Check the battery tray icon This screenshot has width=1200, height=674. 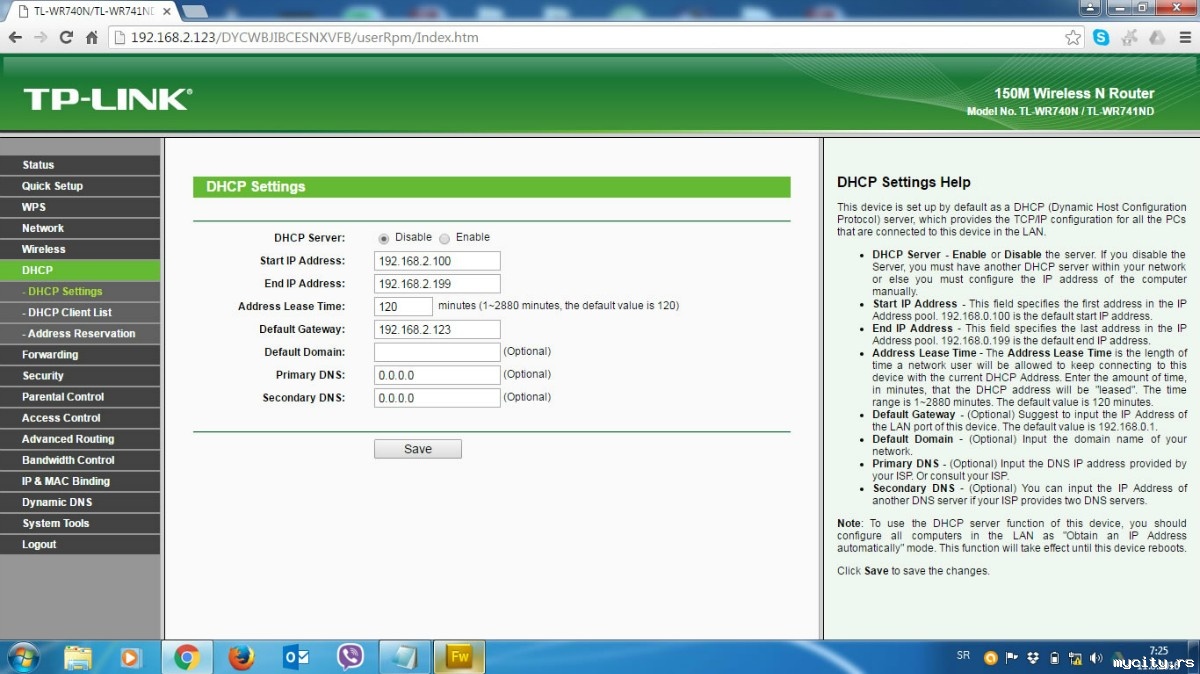(1054, 657)
